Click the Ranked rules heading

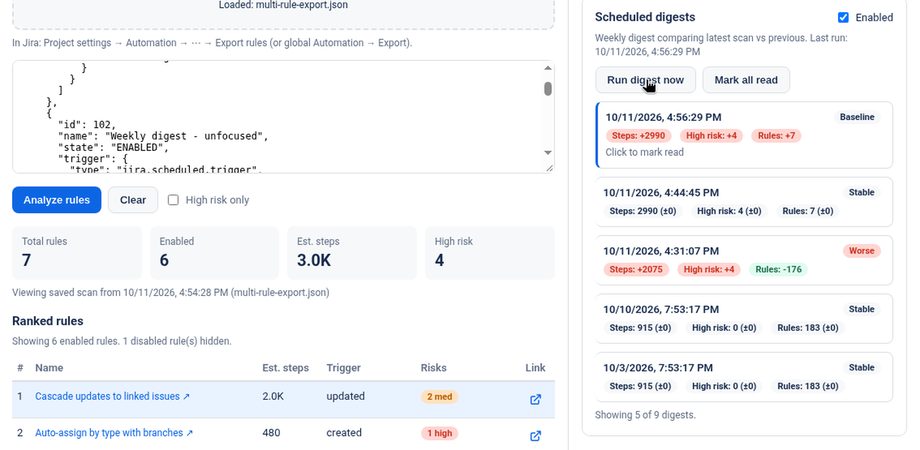pyautogui.click(x=48, y=322)
